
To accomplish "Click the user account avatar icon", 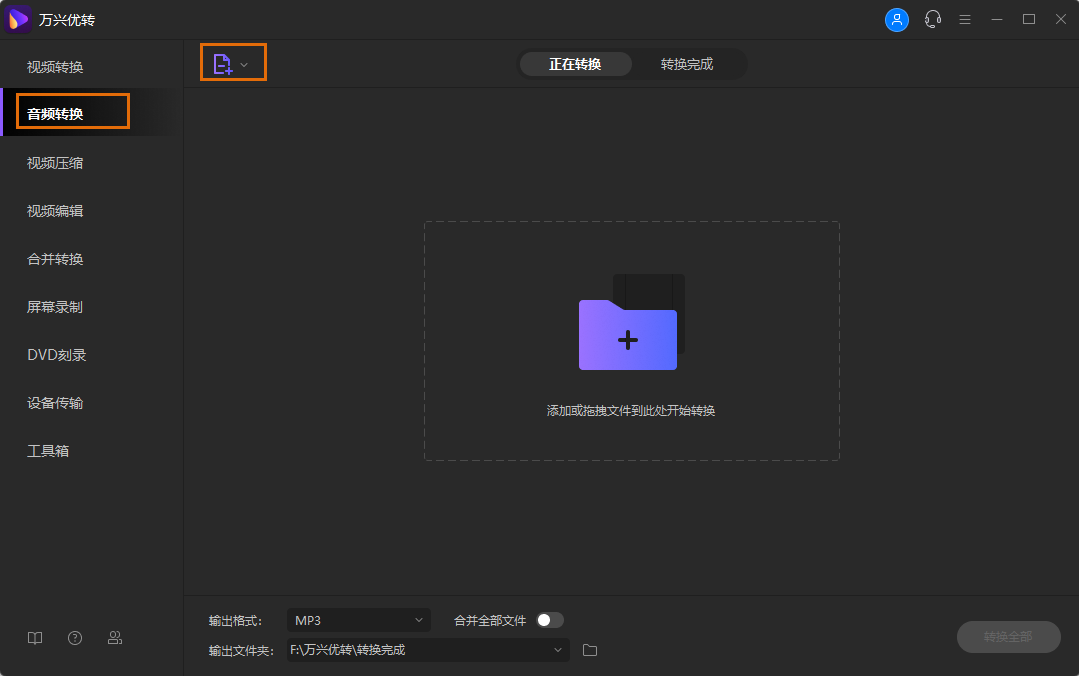I will (896, 19).
